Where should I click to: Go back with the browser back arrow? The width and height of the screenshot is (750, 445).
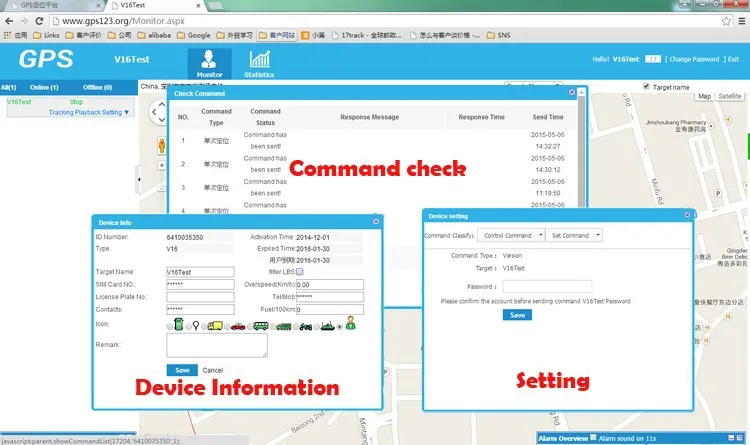click(9, 21)
